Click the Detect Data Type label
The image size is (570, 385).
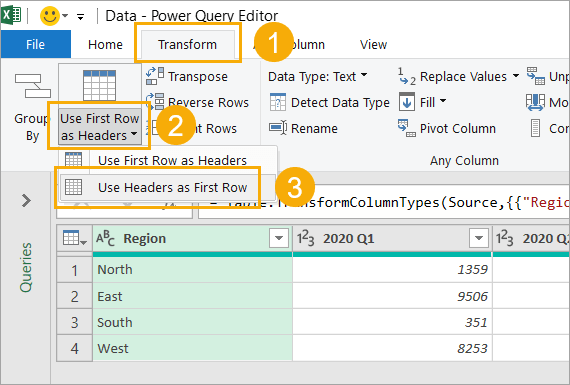(x=340, y=103)
